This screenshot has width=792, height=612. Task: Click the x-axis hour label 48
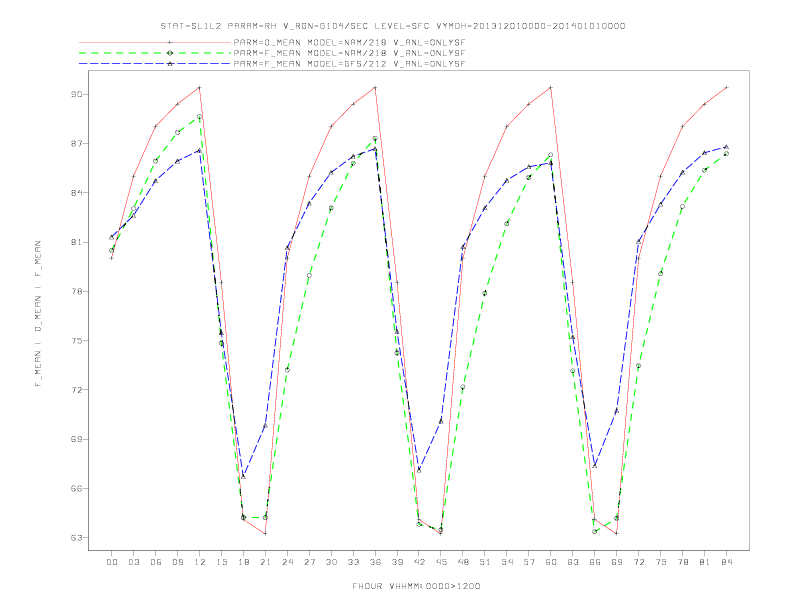click(463, 562)
